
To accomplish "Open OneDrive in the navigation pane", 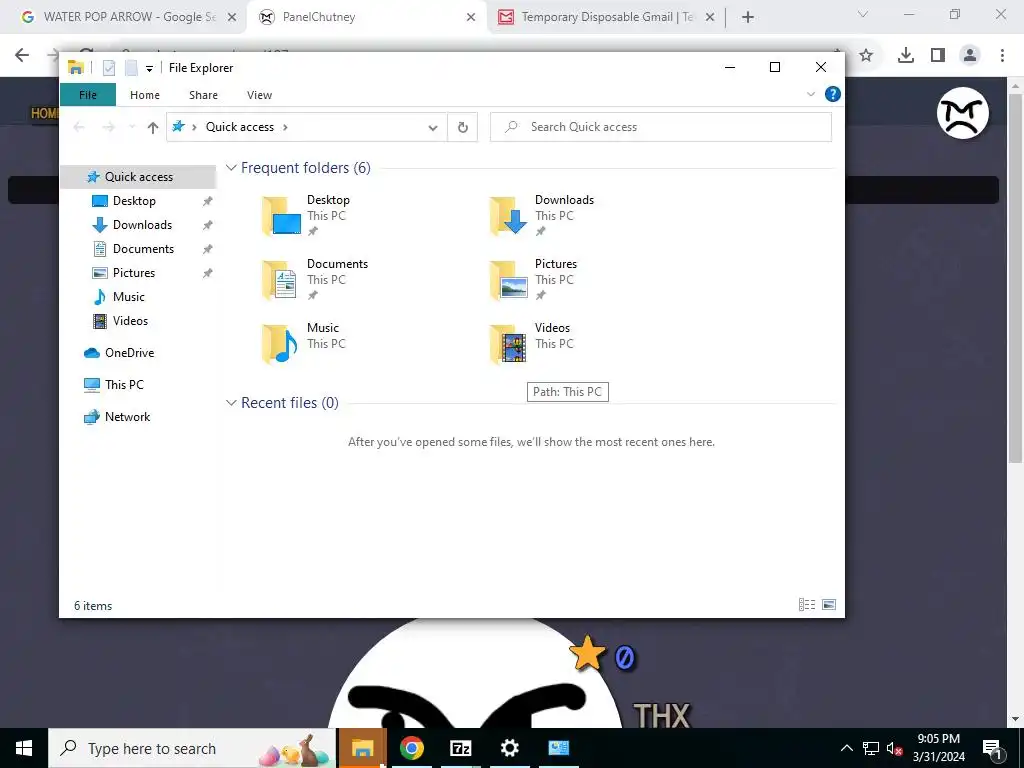I will click(129, 353).
